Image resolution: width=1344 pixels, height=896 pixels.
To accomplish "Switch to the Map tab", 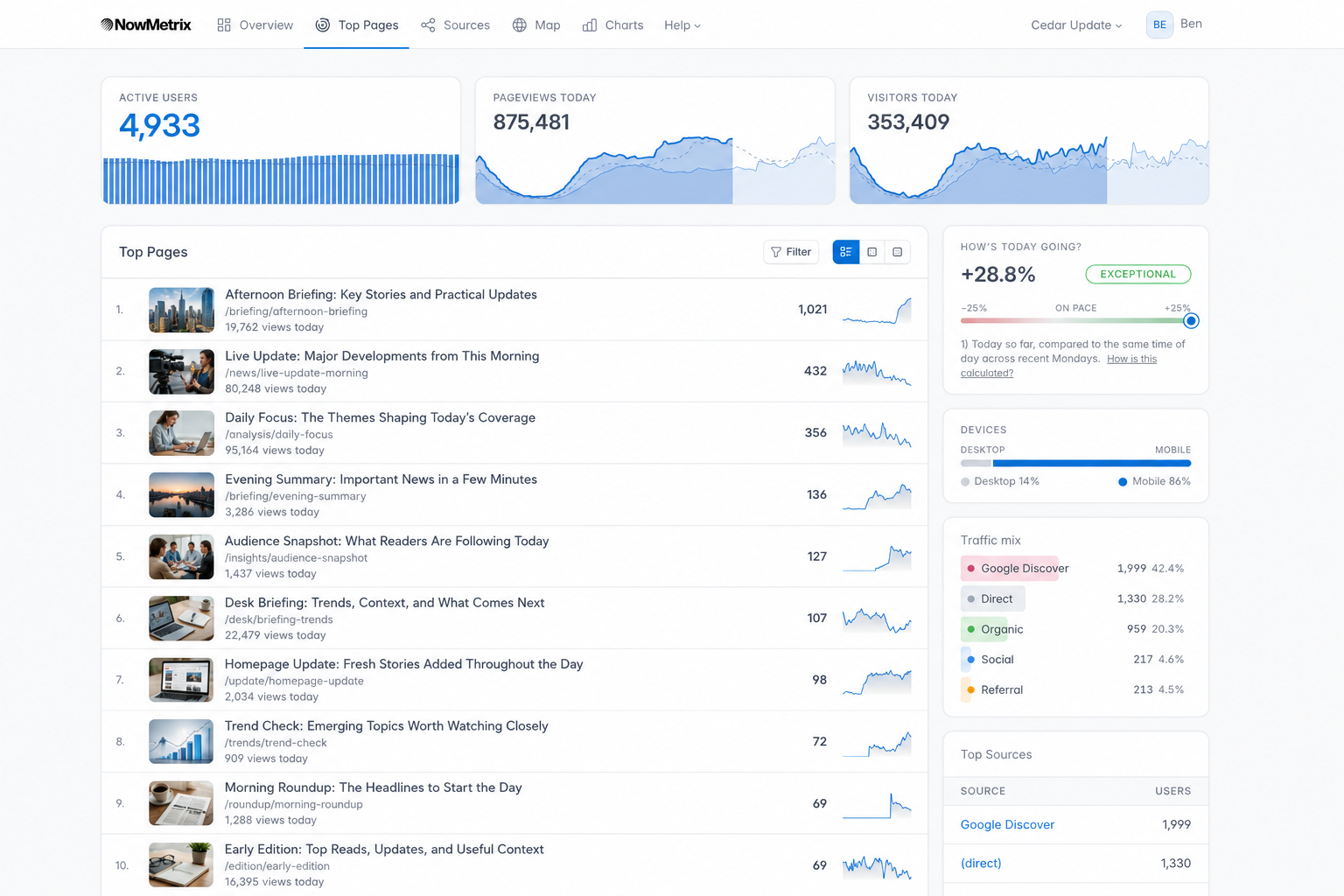I will [536, 24].
